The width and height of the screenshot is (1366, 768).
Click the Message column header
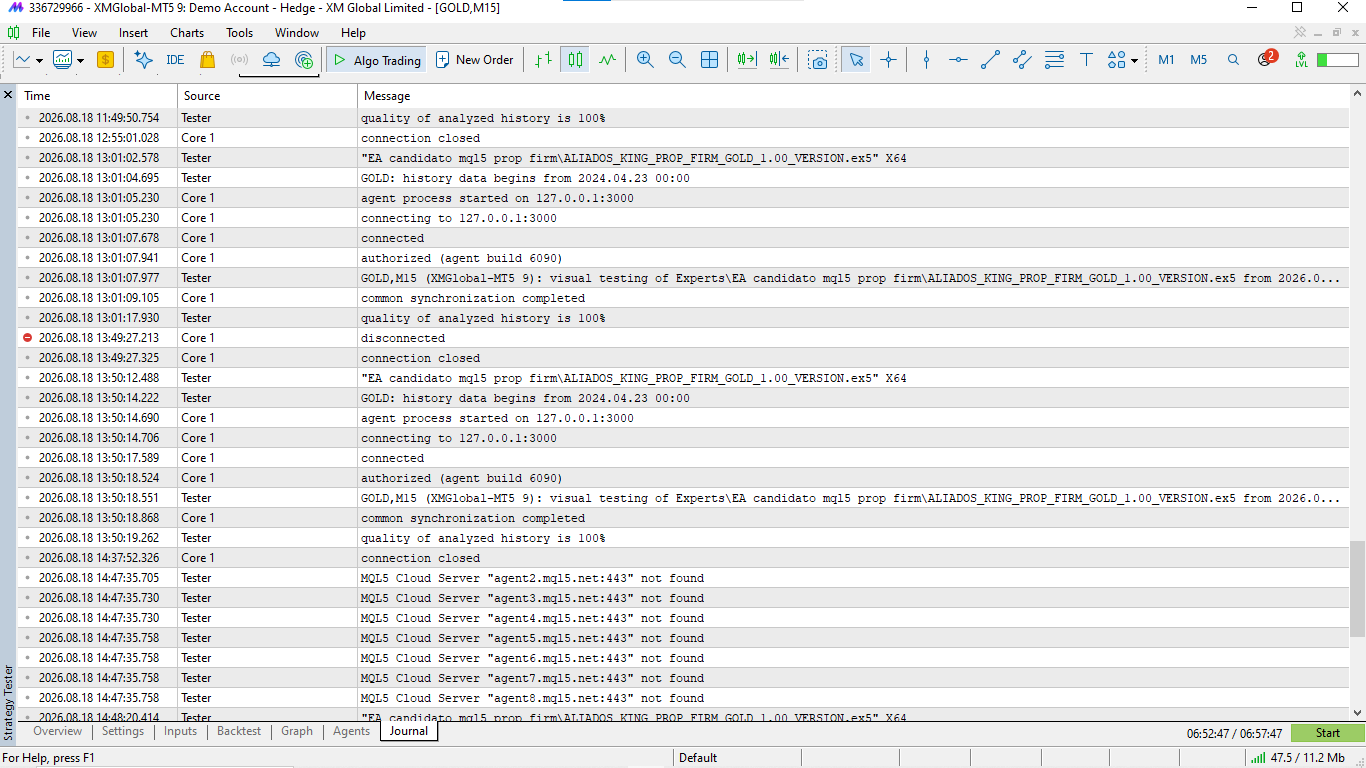click(x=853, y=96)
